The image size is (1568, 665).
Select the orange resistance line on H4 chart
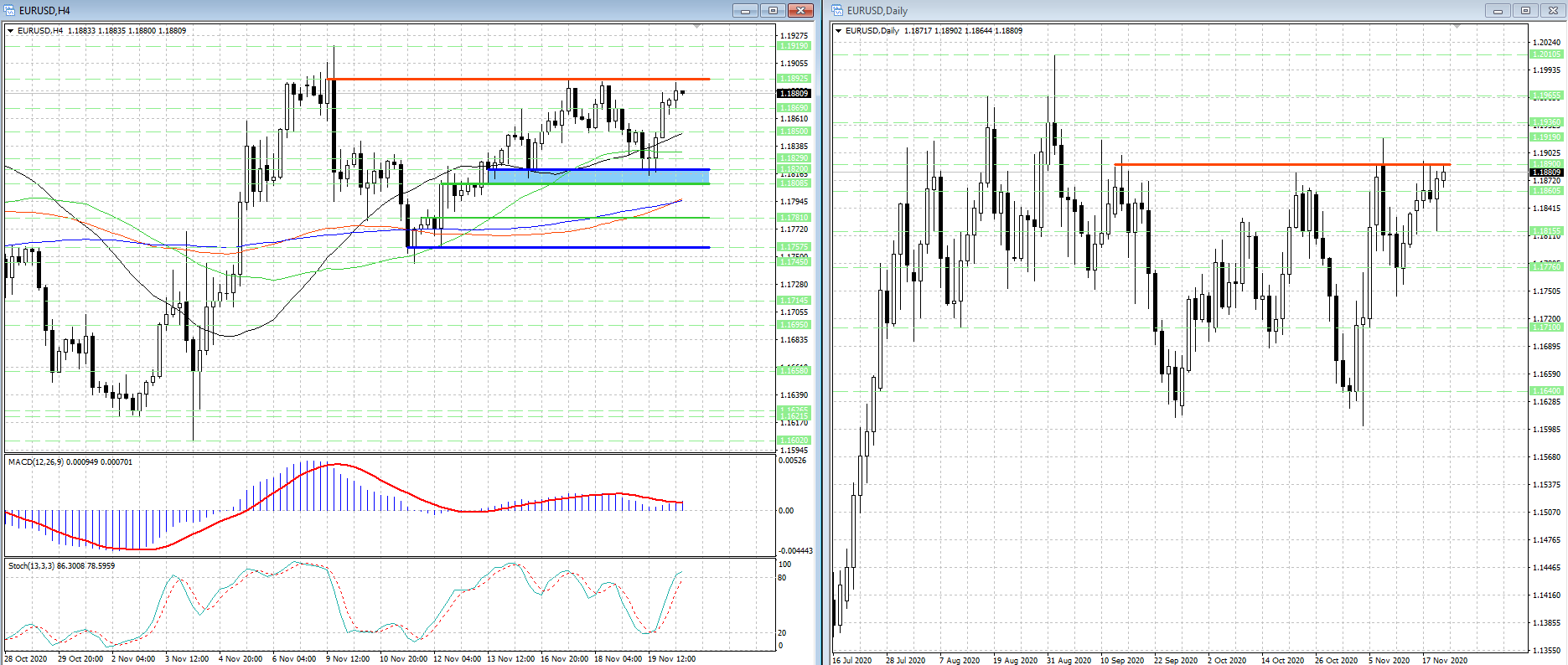[503, 79]
